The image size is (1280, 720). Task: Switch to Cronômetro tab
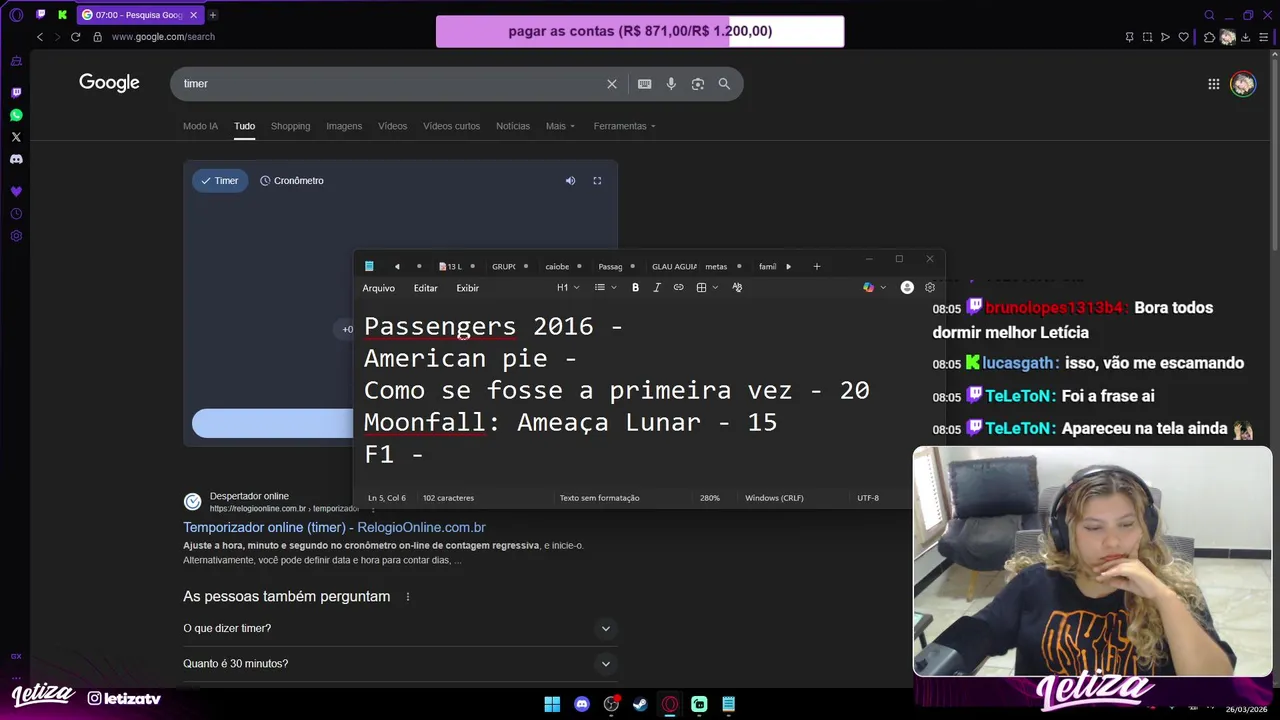(292, 181)
